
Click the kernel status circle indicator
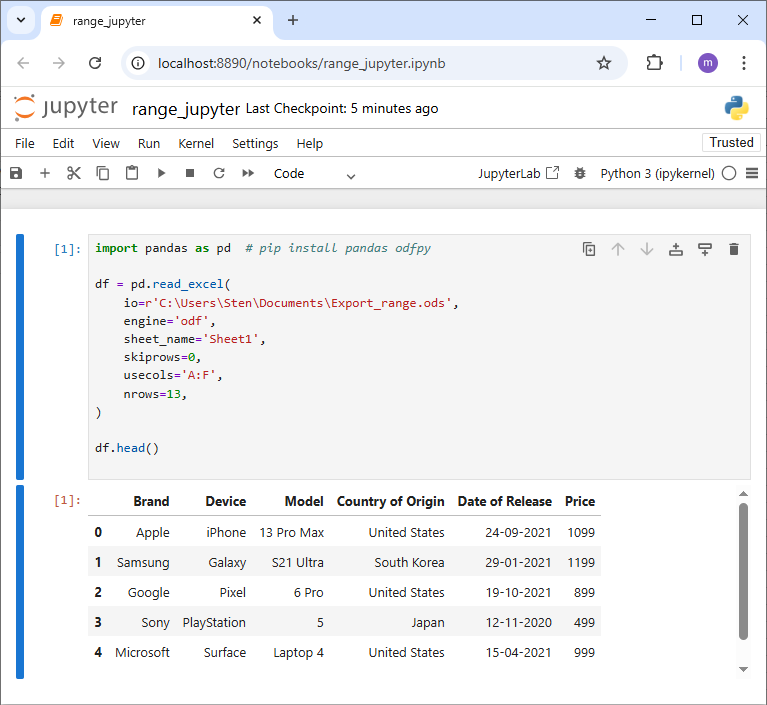729,173
